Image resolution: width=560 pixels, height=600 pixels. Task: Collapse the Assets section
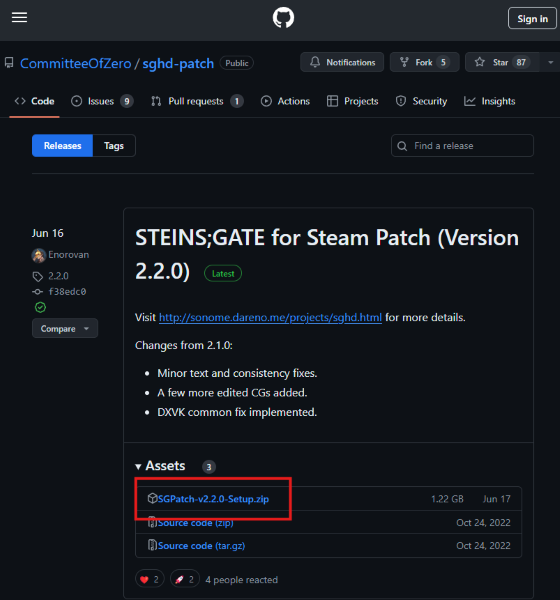160,466
